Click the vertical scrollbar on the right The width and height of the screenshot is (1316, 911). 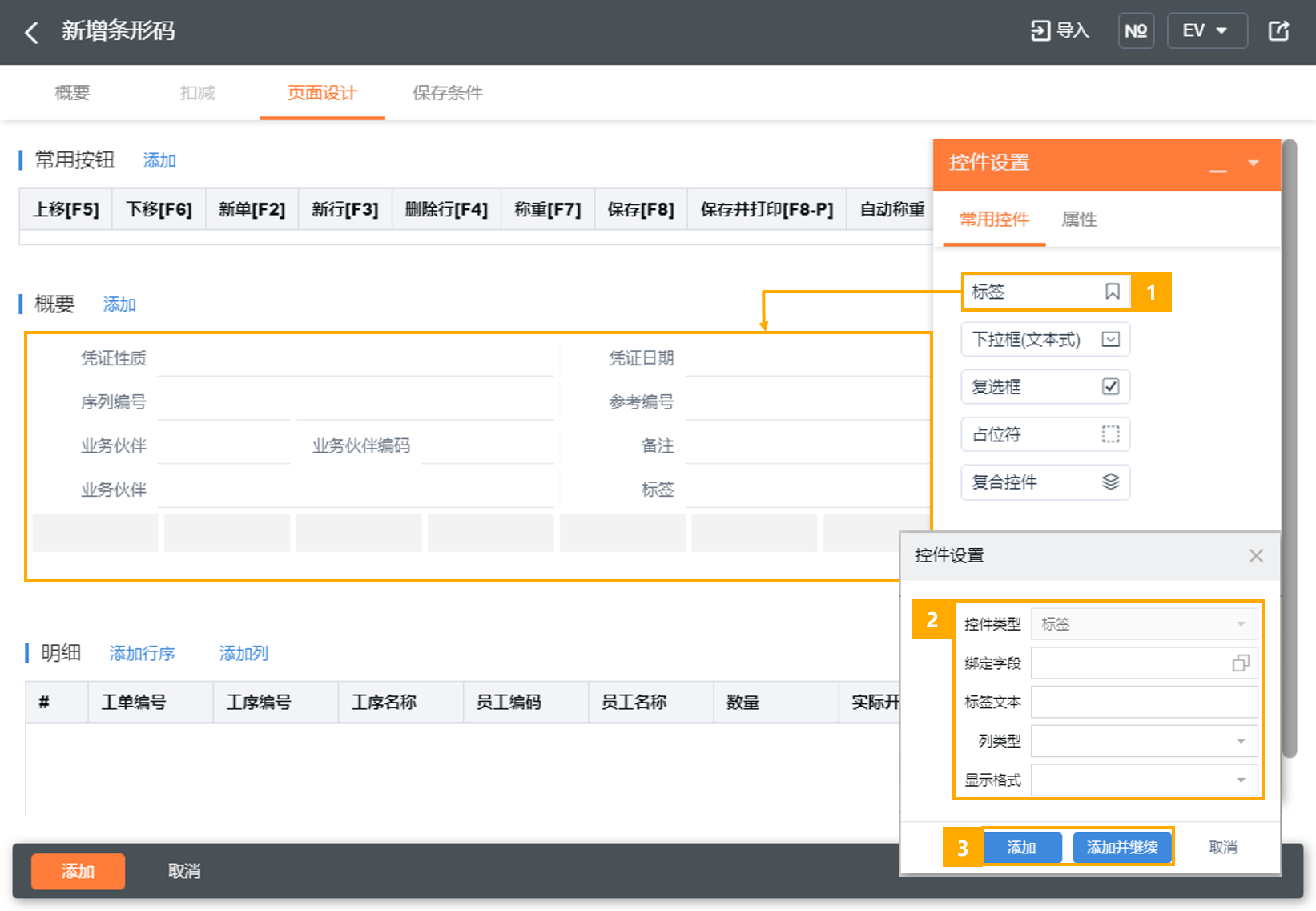tap(1289, 449)
